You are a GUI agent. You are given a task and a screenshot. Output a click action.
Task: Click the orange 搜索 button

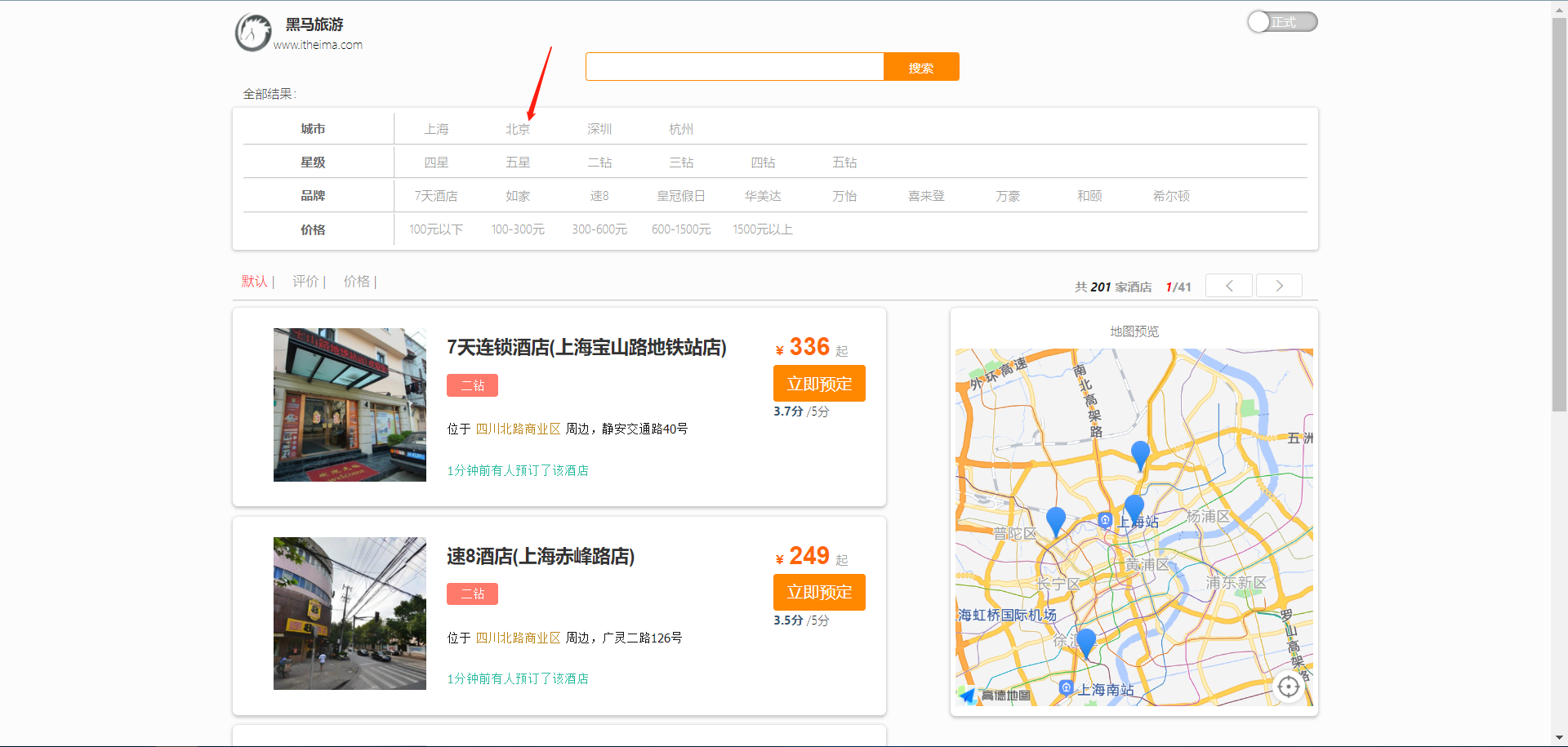(x=921, y=67)
